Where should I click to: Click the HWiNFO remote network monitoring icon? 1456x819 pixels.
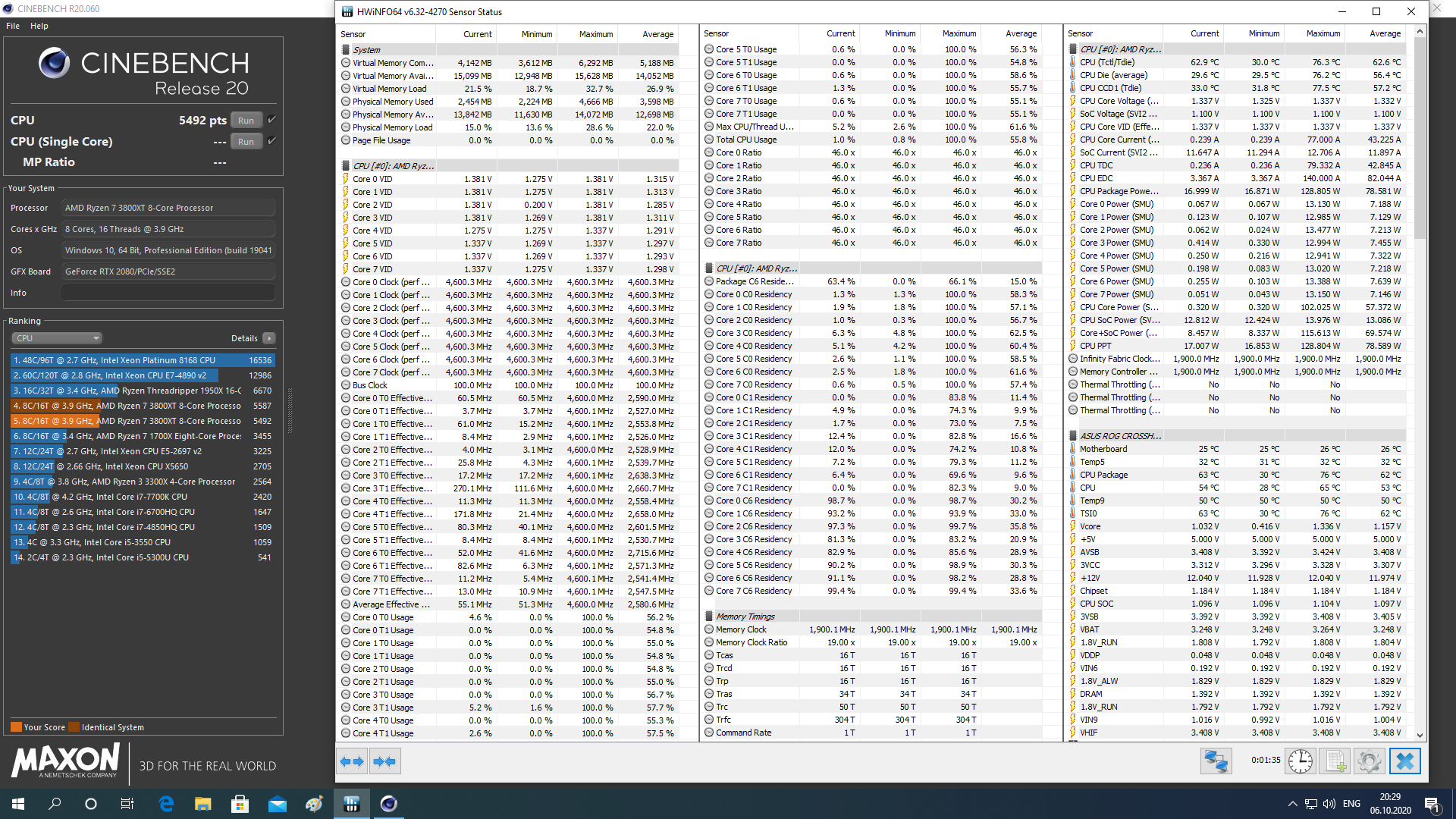click(x=1216, y=761)
